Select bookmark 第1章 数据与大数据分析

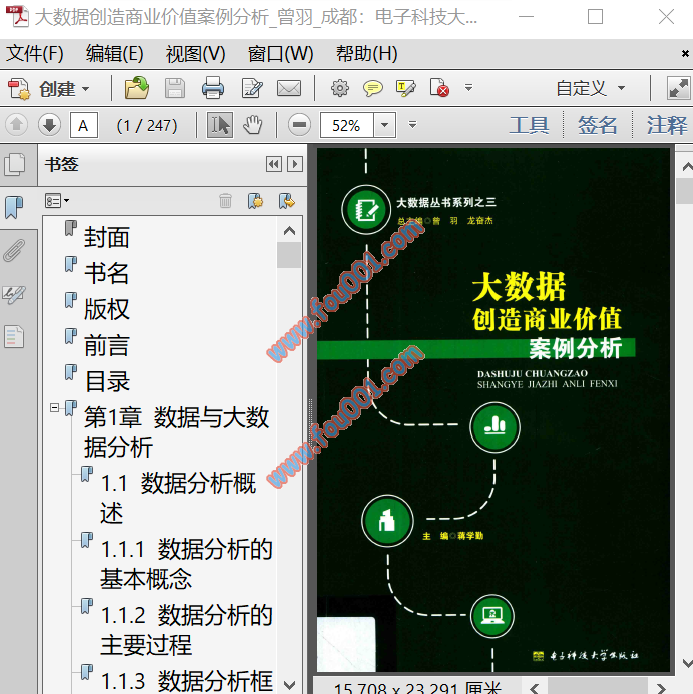[x=176, y=432]
